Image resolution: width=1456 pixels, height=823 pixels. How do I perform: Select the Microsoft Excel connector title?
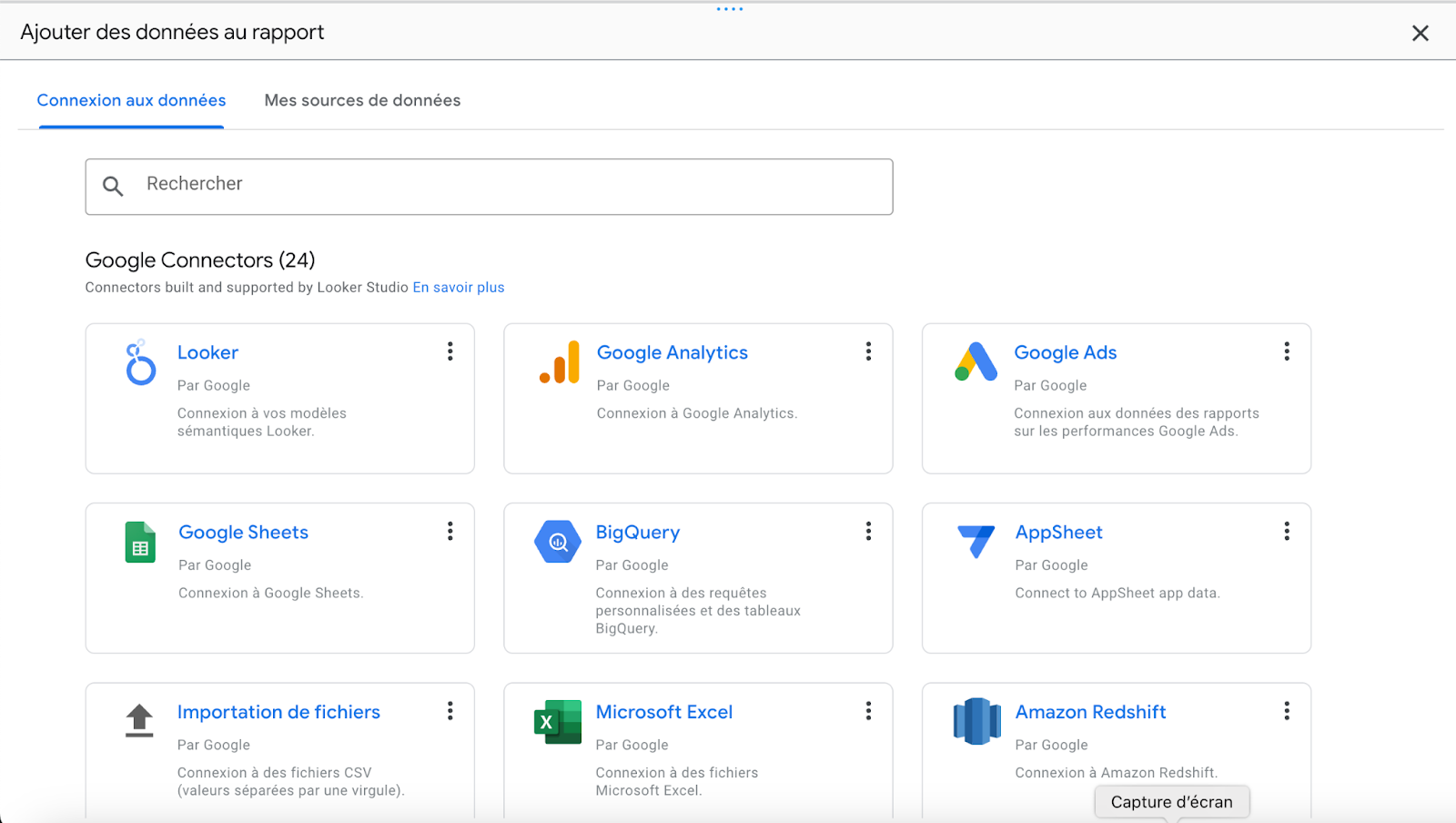[x=664, y=712]
